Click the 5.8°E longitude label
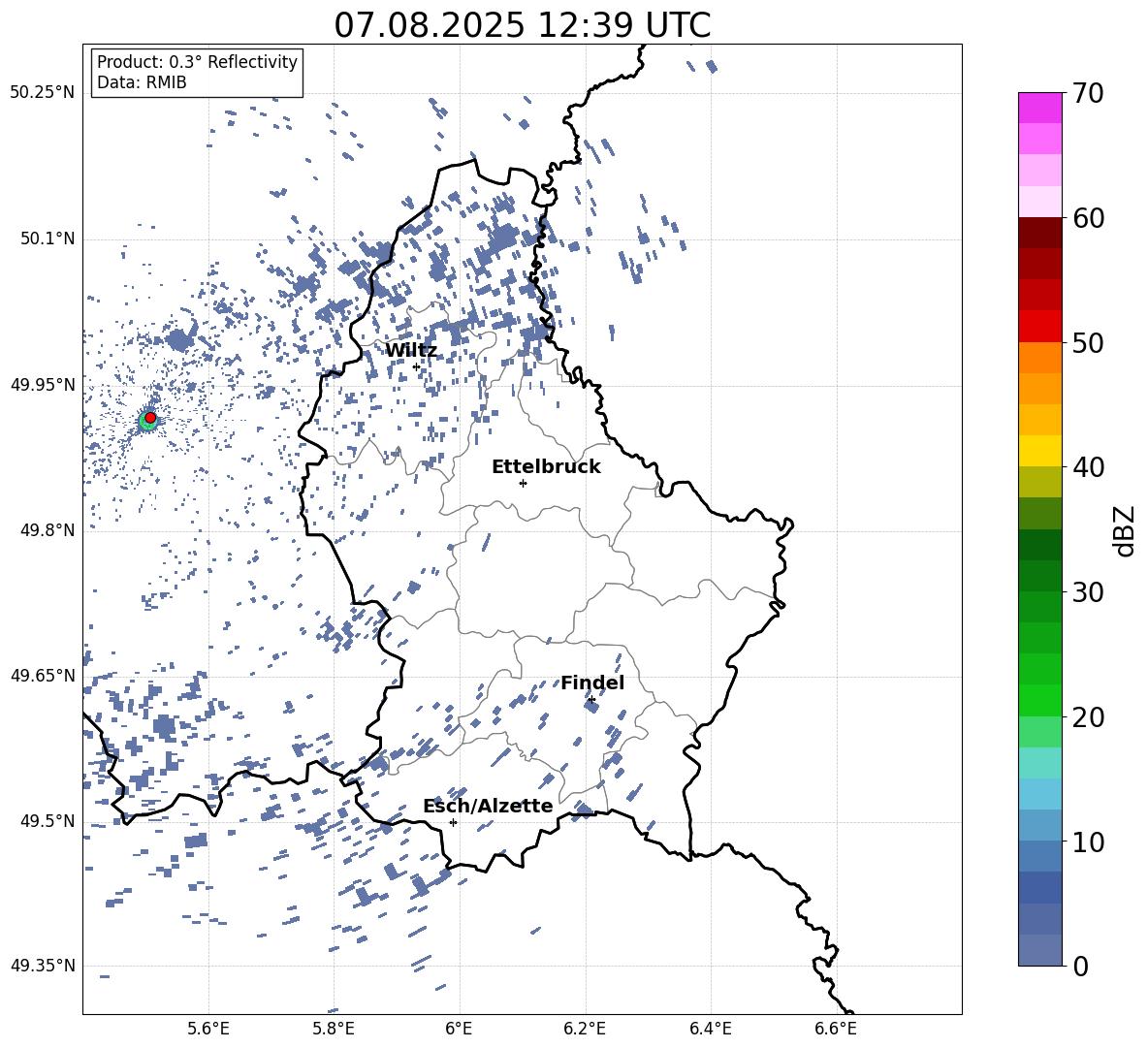 (x=334, y=1029)
